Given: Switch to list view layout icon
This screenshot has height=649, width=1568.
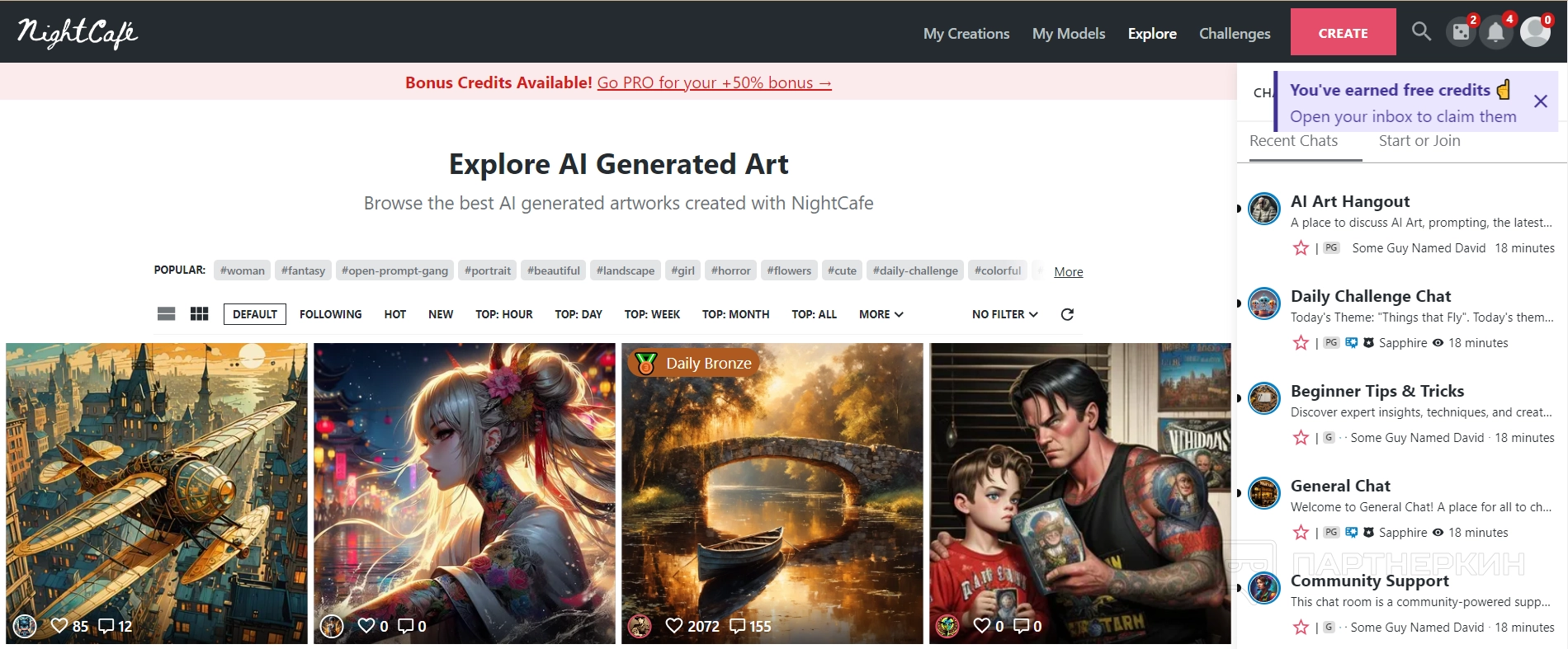Looking at the screenshot, I should tap(166, 314).
